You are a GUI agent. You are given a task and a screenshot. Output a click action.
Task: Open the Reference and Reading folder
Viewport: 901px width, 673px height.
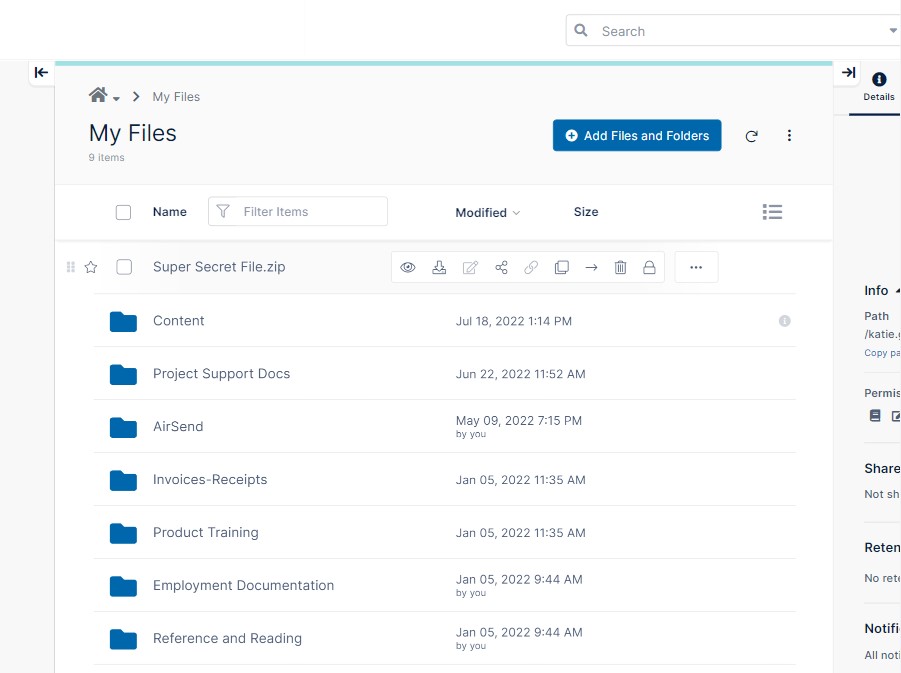click(x=227, y=639)
